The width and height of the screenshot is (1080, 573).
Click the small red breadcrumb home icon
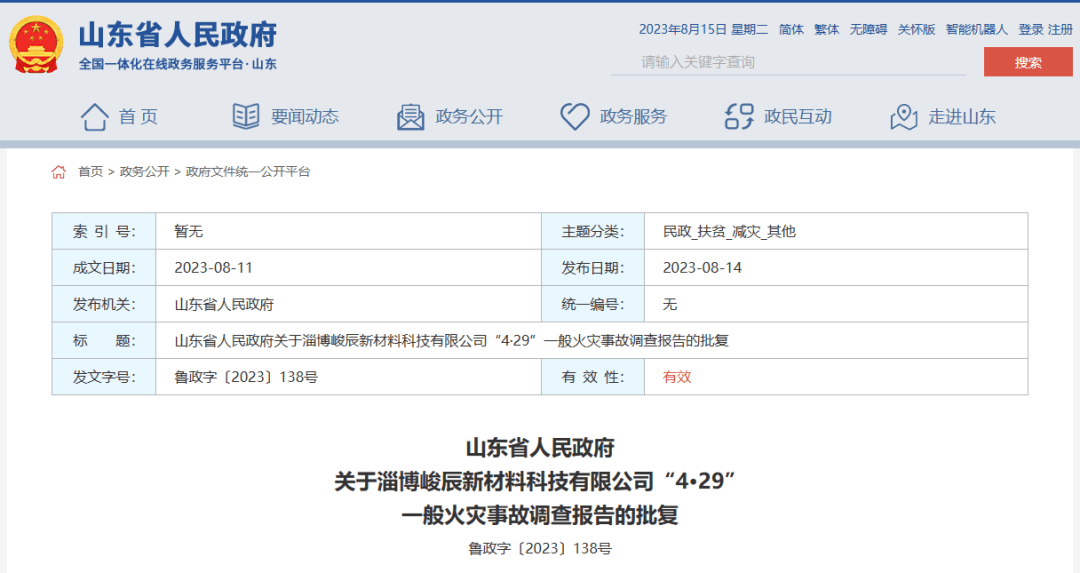[x=59, y=172]
